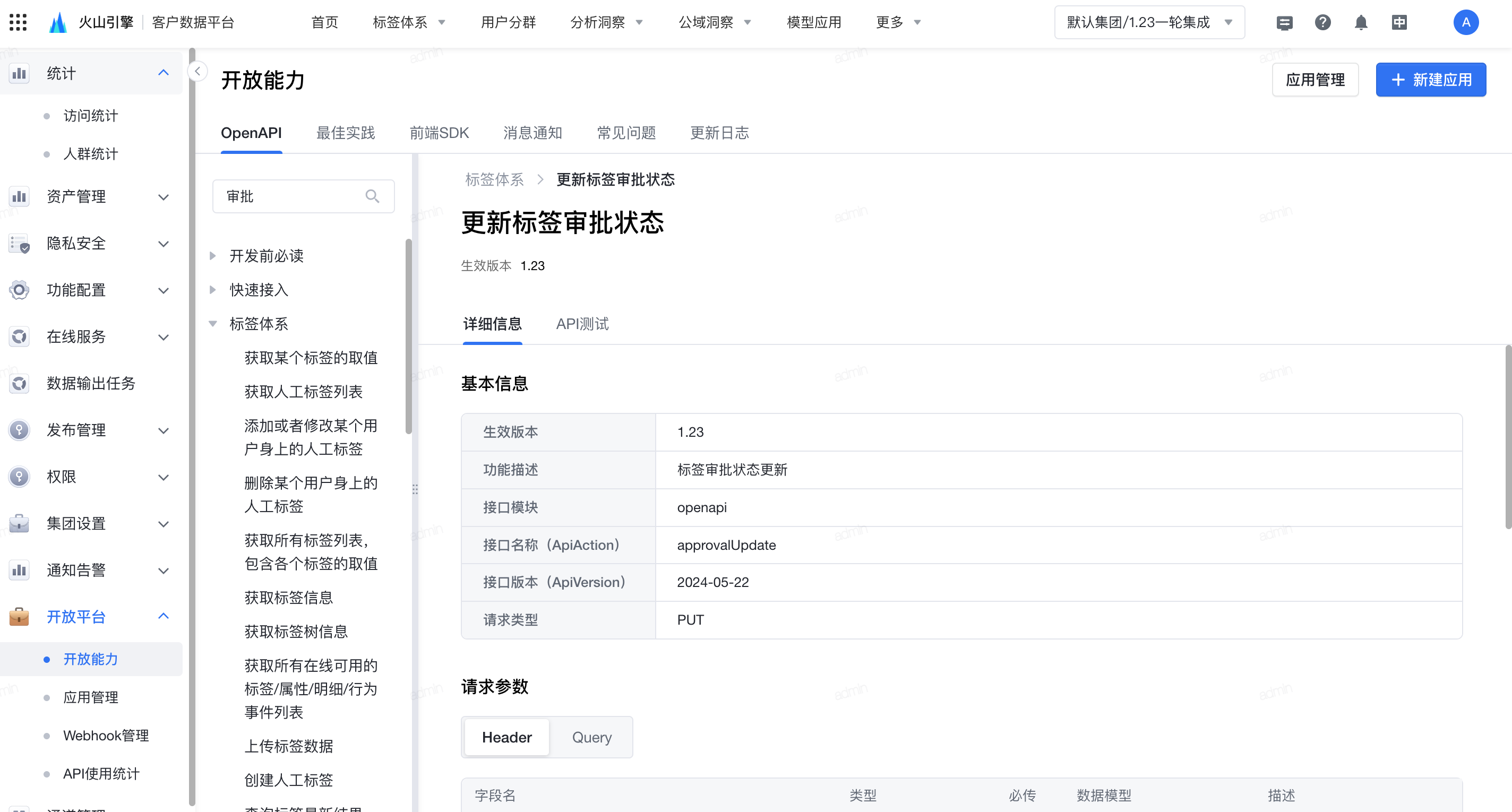The width and height of the screenshot is (1512, 812).
Task: Open Webhook管理 in the sidebar
Action: pyautogui.click(x=106, y=735)
